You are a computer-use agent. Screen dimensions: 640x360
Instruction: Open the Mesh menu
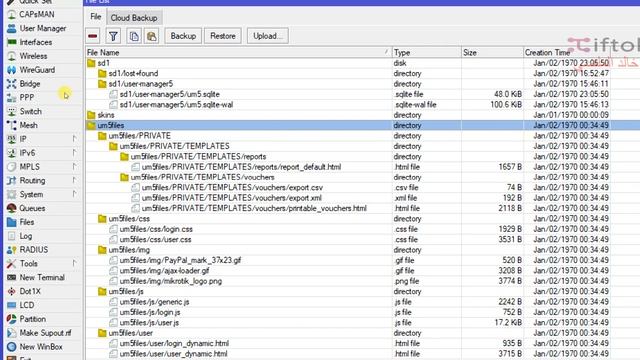tap(28, 125)
